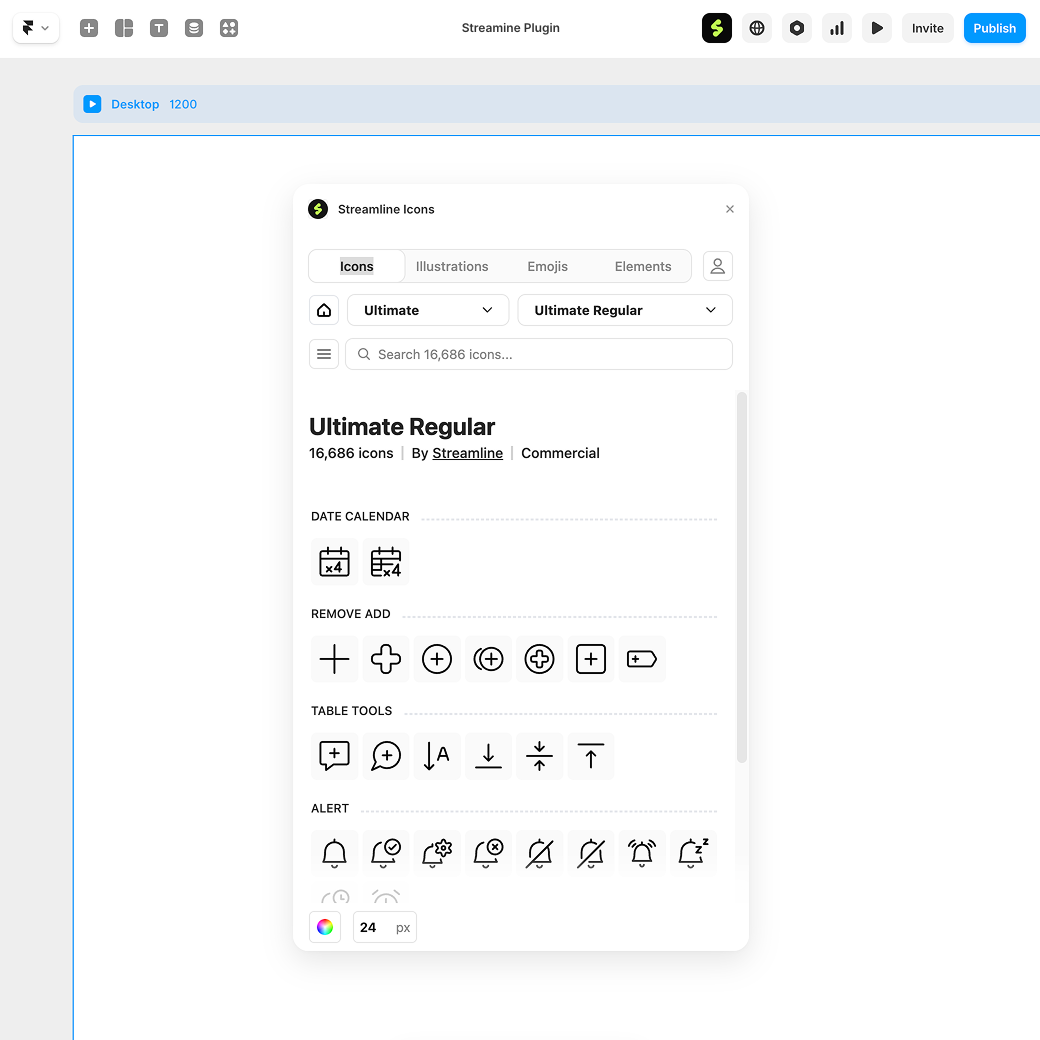
Task: Select the tag plus add icon
Action: pyautogui.click(x=642, y=659)
